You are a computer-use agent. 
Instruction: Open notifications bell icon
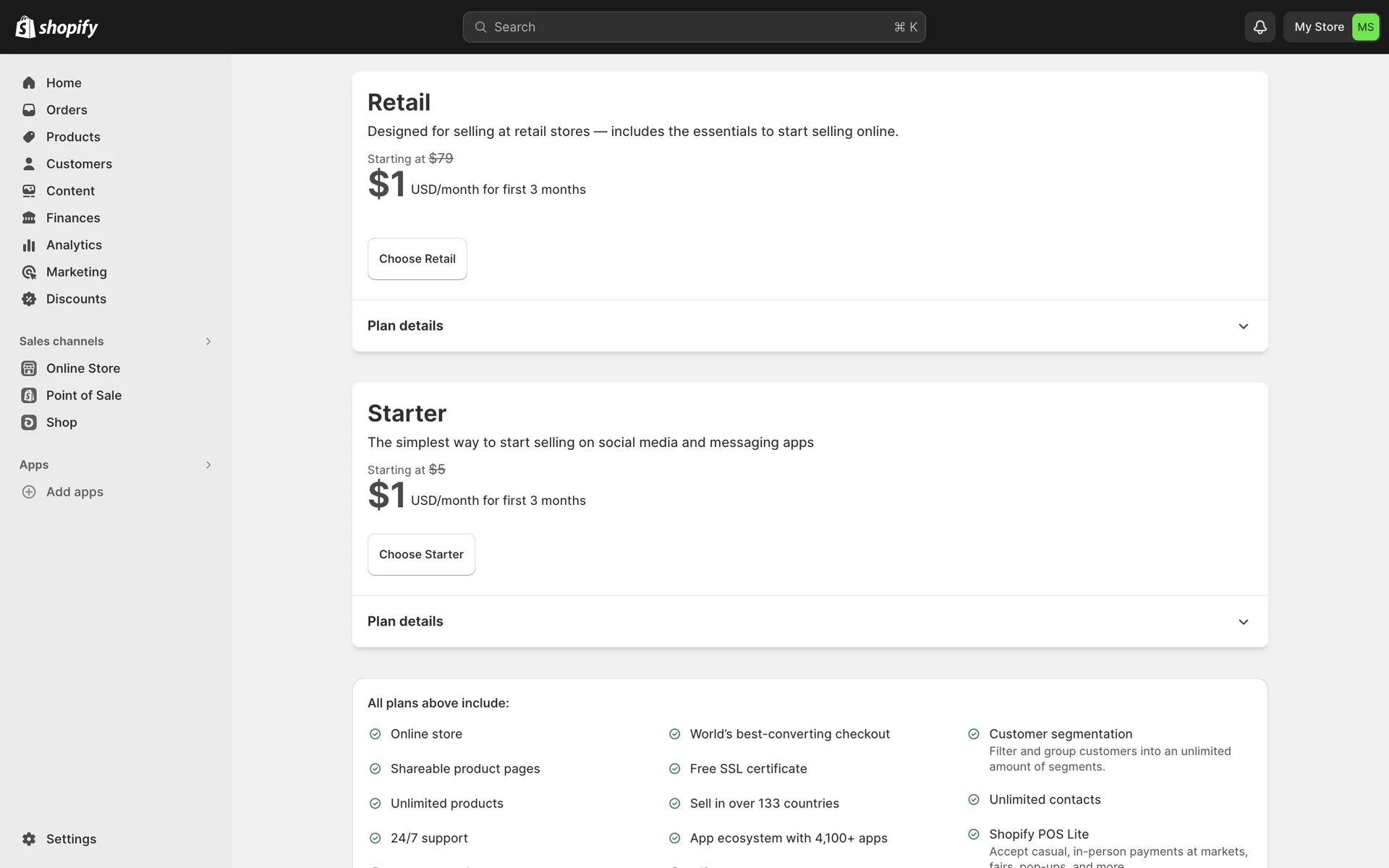(x=1260, y=27)
